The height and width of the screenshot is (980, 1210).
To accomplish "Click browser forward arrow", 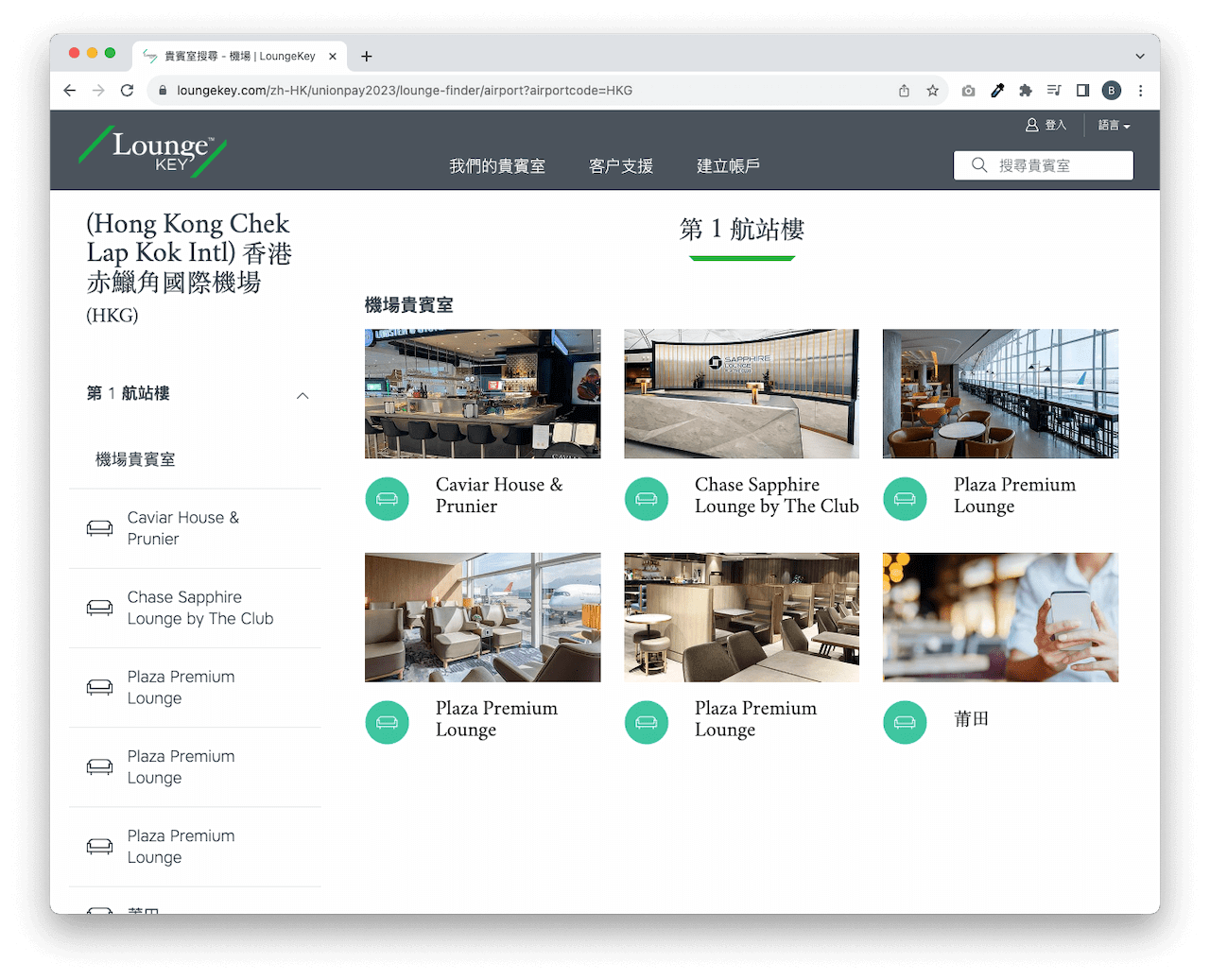I will pos(98,91).
